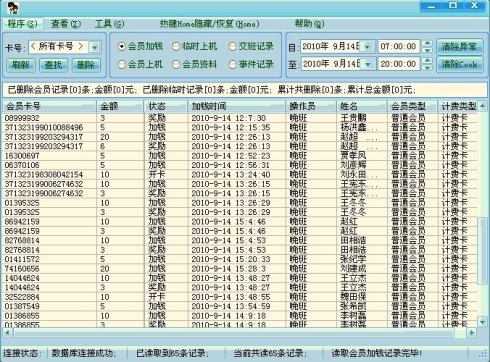Grab the window resize grip corner

[x=483, y=354]
